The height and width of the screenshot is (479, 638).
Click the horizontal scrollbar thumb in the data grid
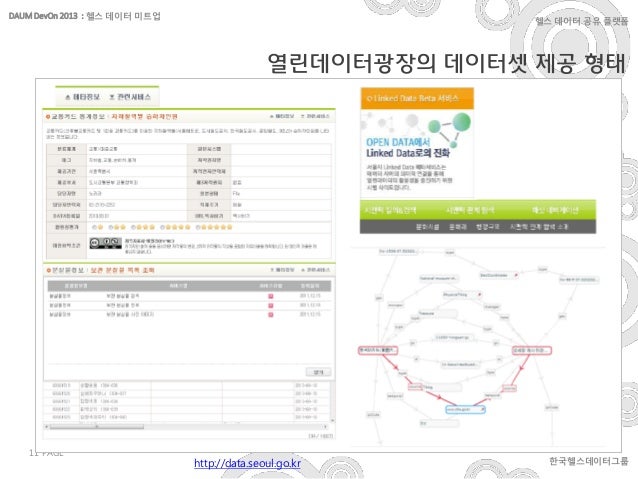pos(96,427)
